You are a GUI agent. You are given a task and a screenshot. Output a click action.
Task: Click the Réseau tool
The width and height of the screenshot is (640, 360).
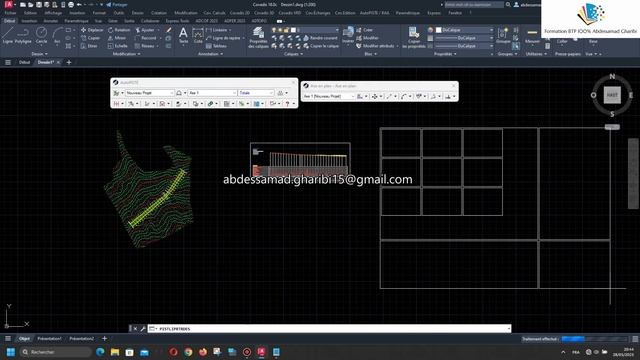click(145, 46)
